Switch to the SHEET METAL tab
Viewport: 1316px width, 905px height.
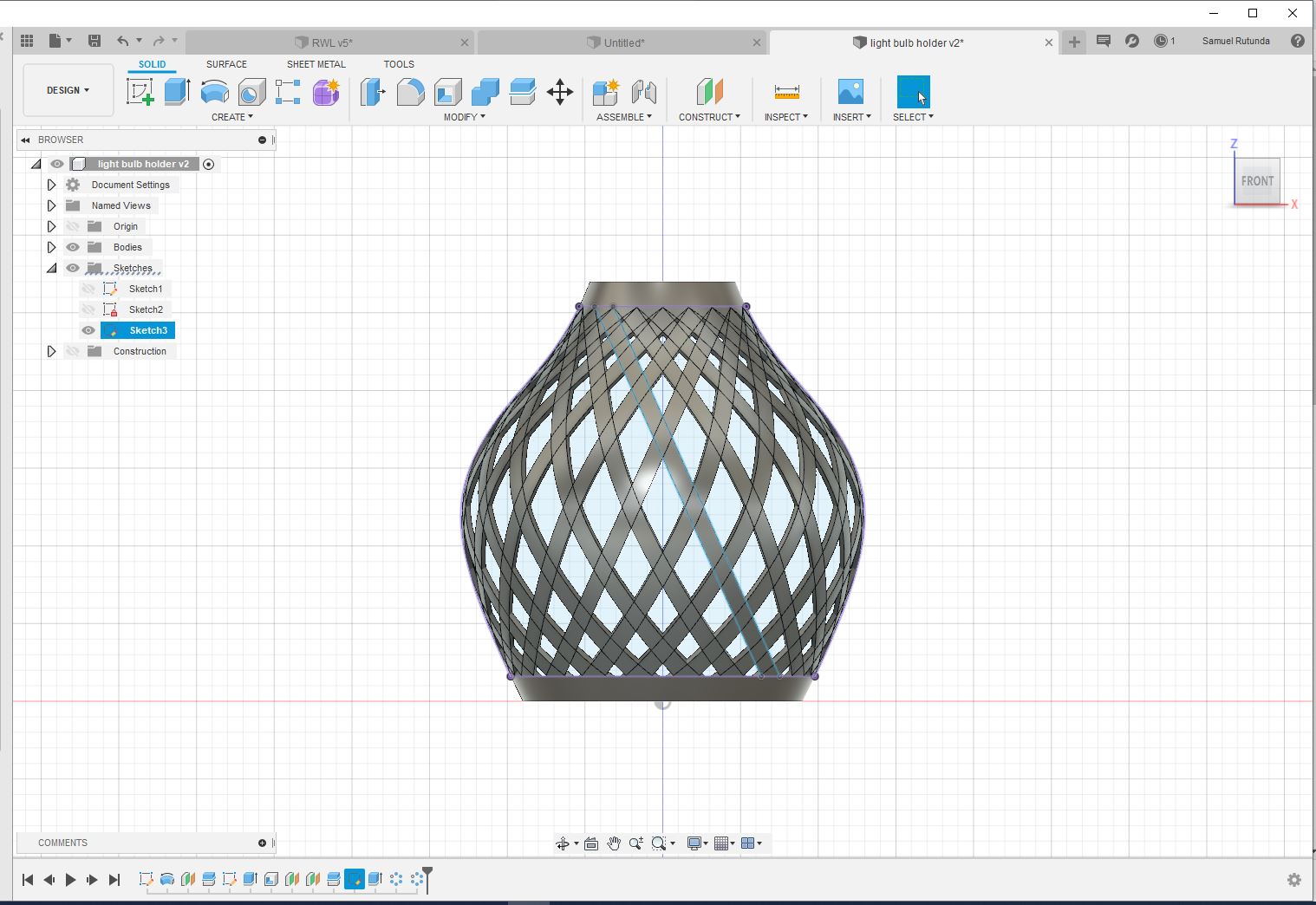click(x=316, y=64)
